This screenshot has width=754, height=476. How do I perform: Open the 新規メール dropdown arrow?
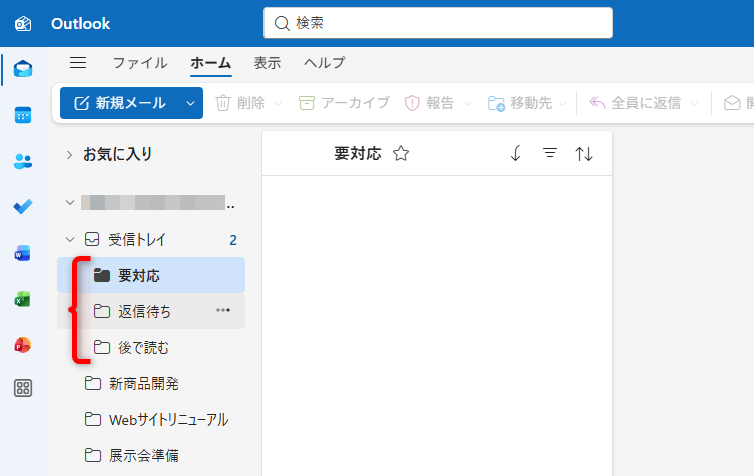tap(190, 103)
